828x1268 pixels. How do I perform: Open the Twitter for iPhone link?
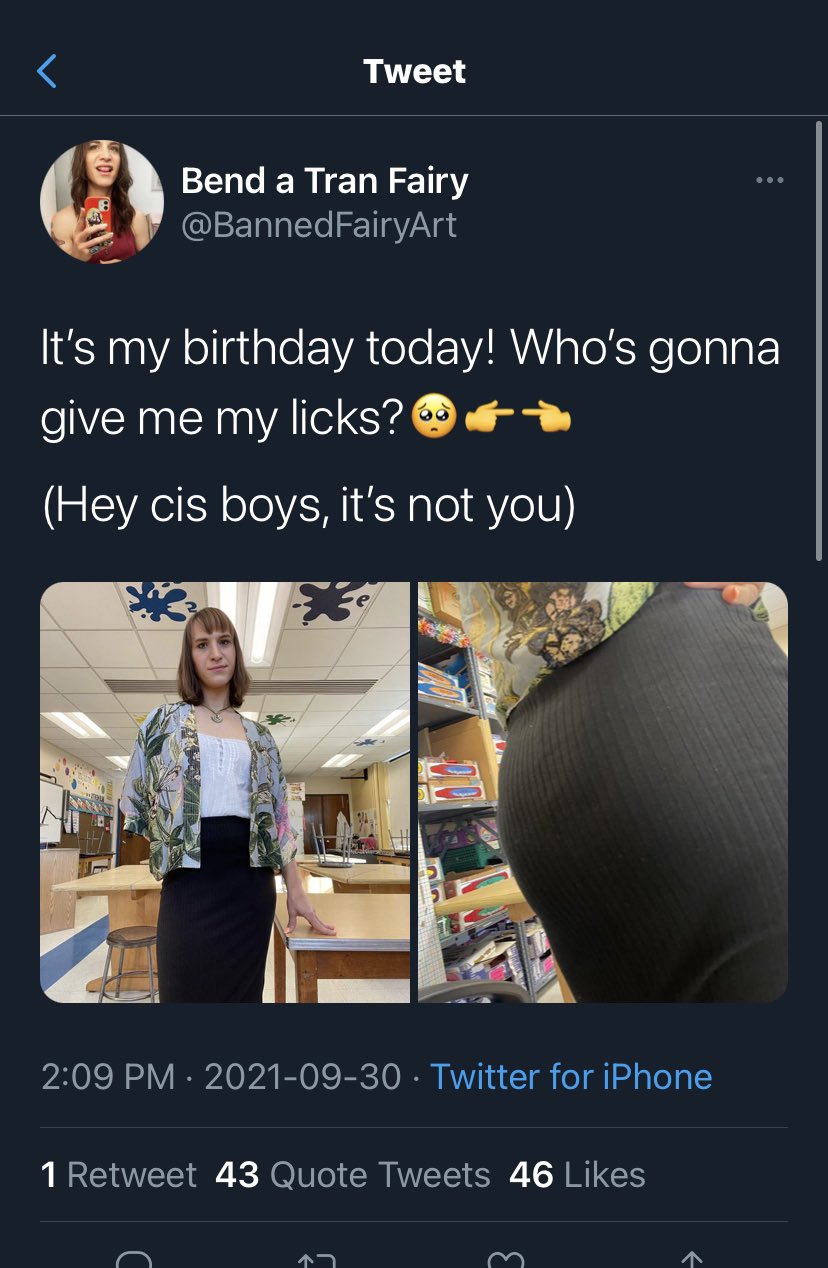tap(571, 1077)
